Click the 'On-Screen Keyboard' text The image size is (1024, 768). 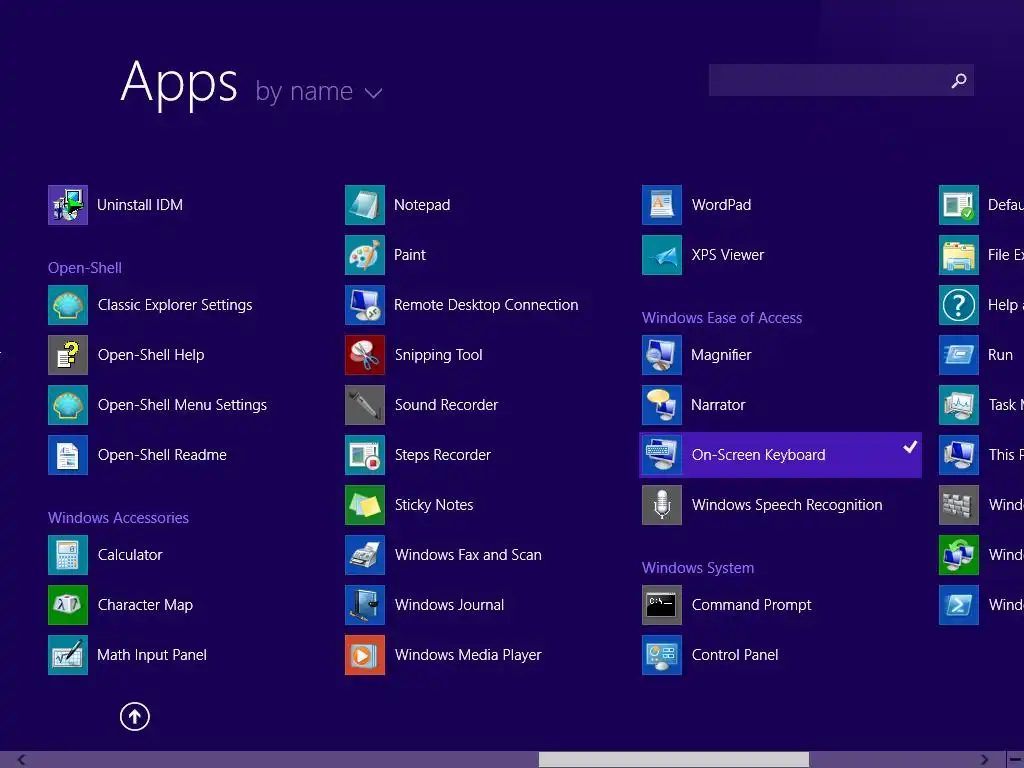click(x=758, y=455)
